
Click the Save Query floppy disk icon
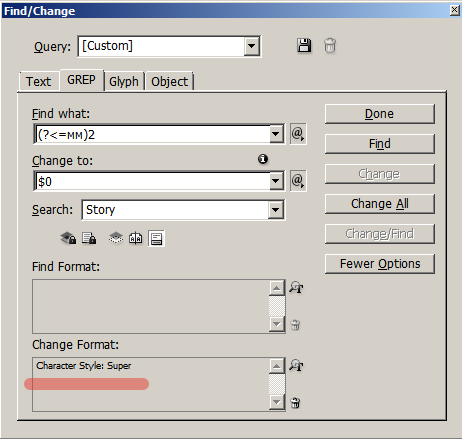click(304, 45)
